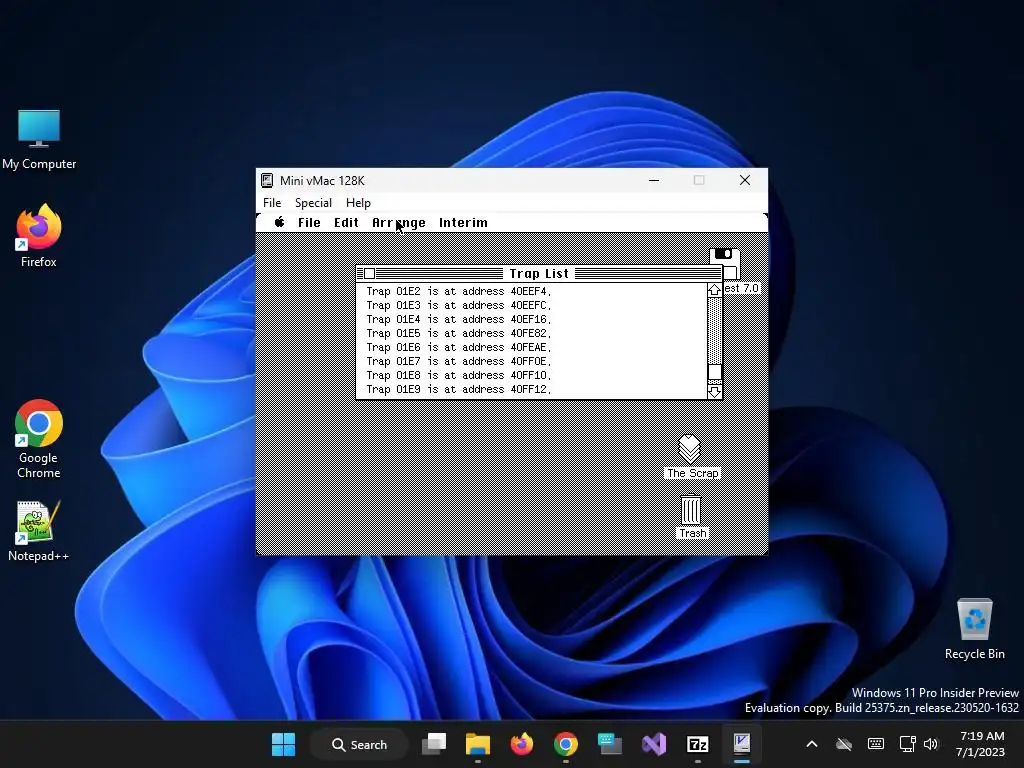1024x768 pixels.
Task: Open the Interim menu
Action: (463, 223)
